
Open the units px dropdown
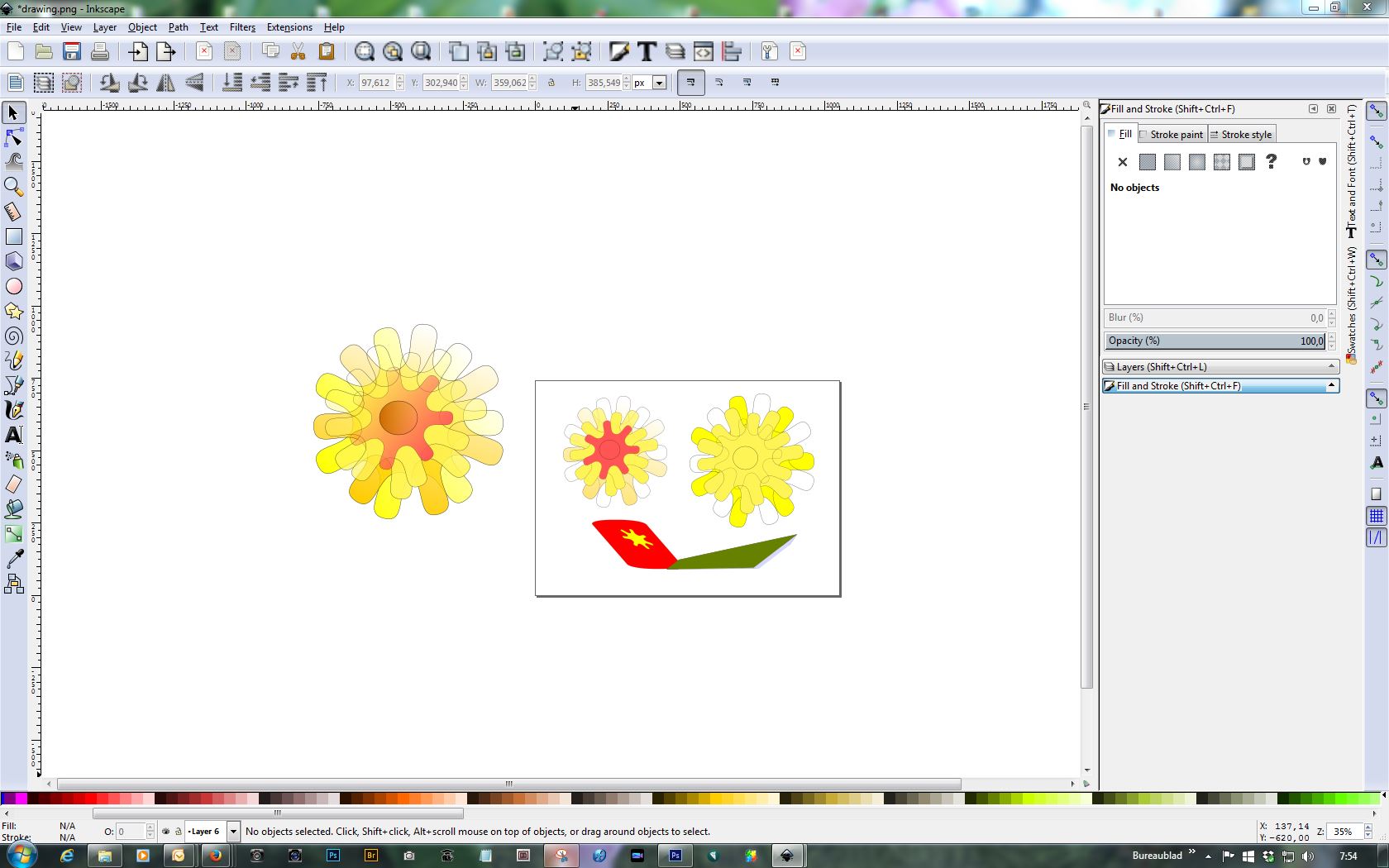point(659,83)
